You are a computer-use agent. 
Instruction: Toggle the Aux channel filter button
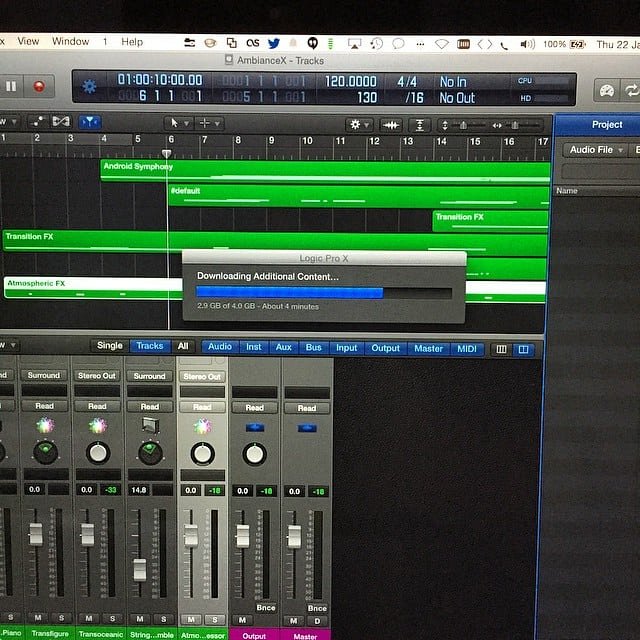coord(284,348)
